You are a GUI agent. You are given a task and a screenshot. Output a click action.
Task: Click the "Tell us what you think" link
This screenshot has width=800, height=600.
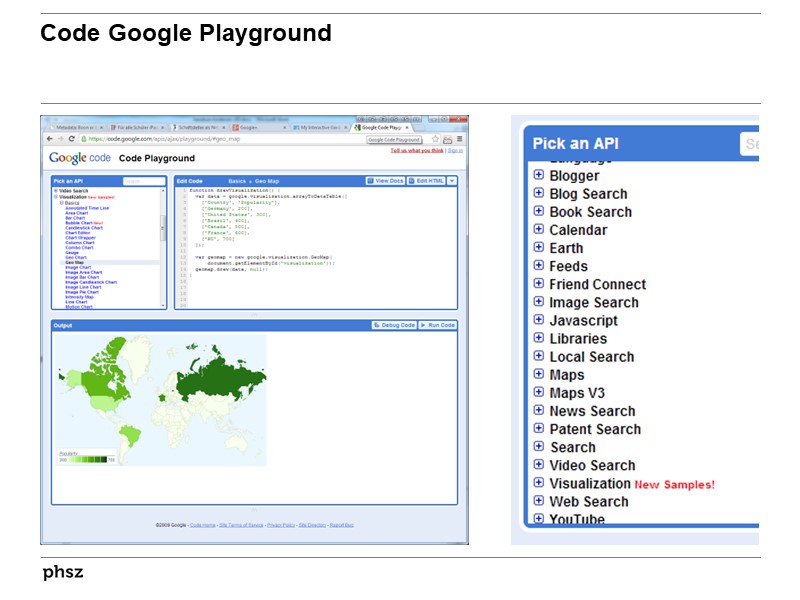416,152
